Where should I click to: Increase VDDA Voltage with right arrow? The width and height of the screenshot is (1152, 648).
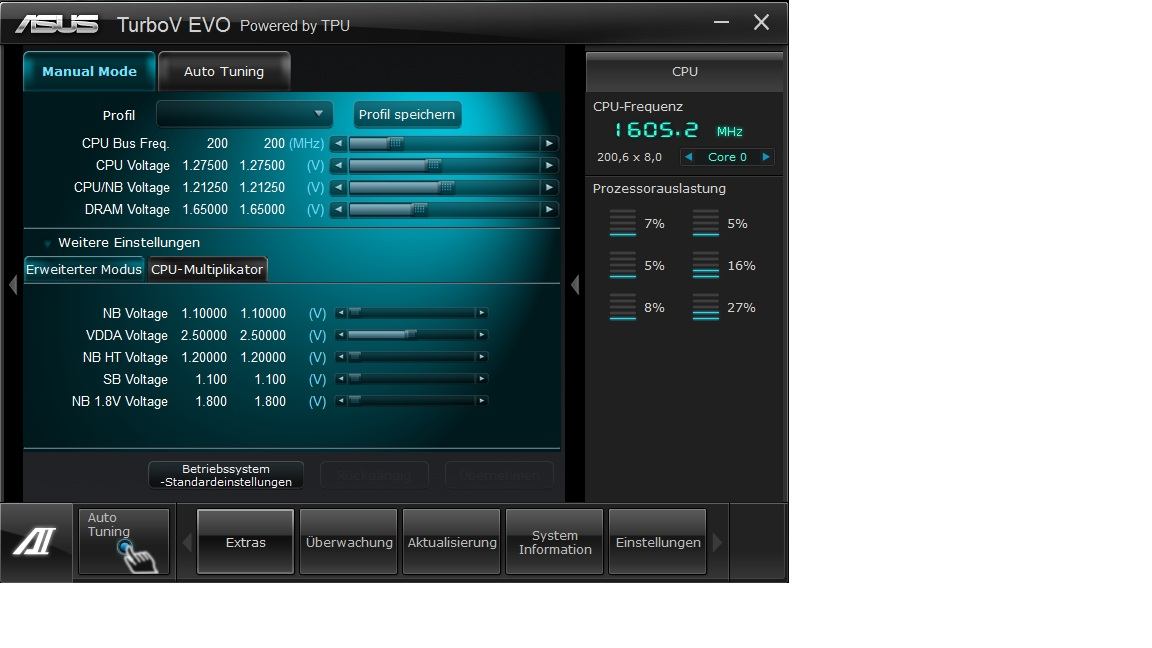(481, 335)
